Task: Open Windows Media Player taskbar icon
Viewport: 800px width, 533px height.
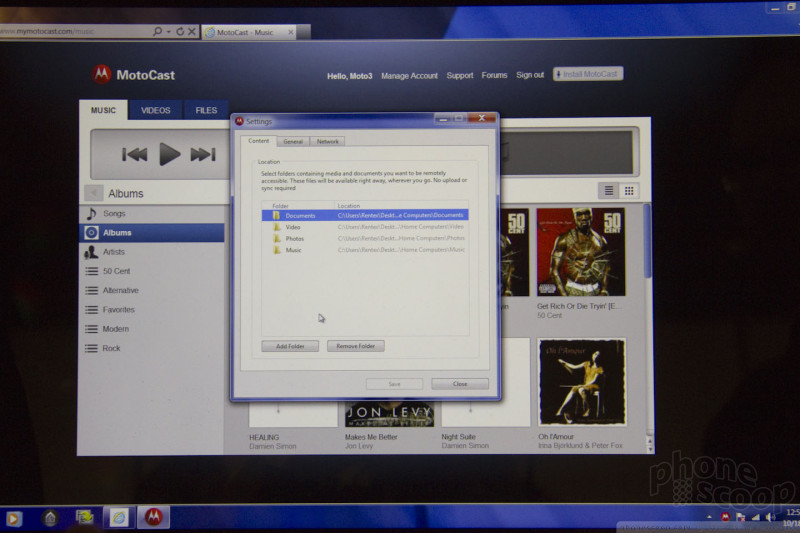Action: (13, 519)
